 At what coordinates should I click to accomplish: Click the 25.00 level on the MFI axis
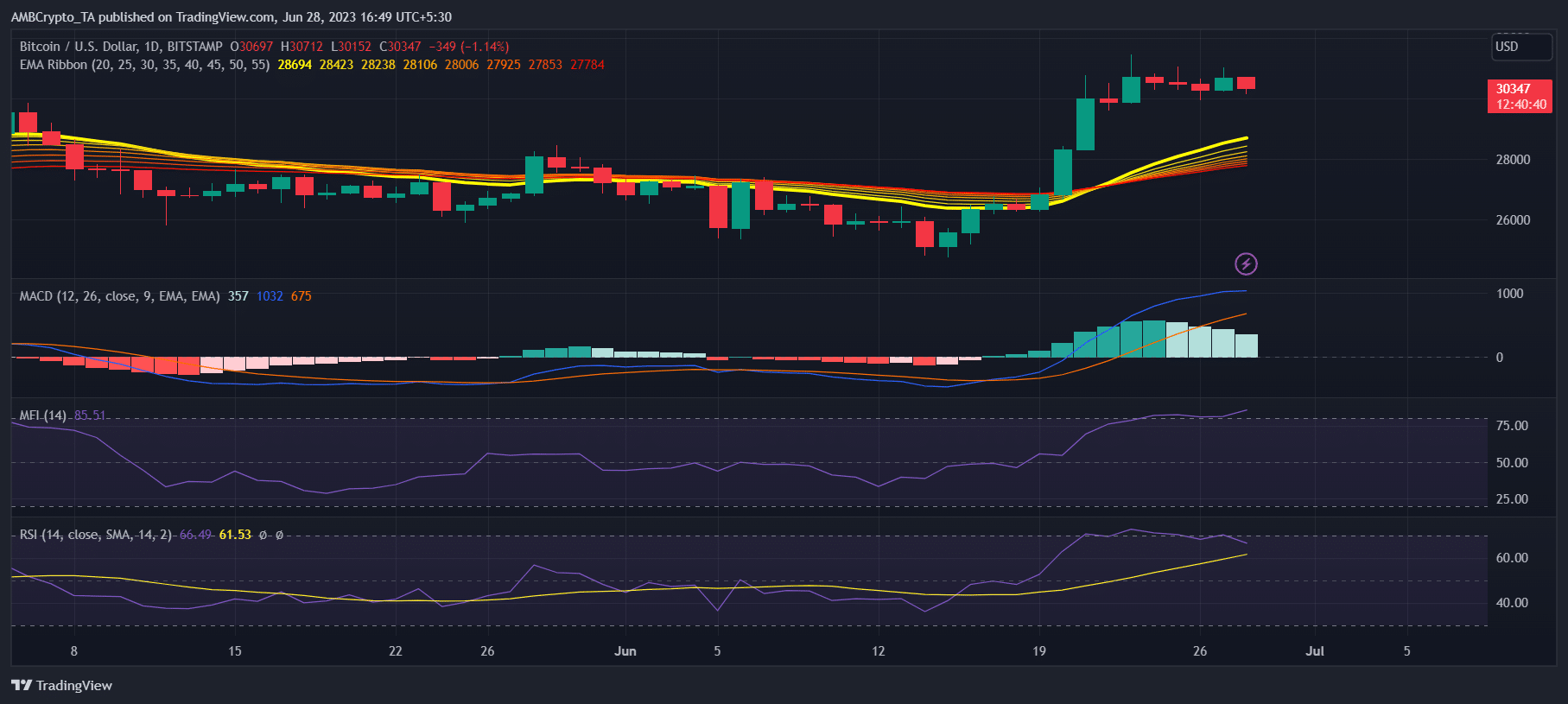[x=1512, y=499]
